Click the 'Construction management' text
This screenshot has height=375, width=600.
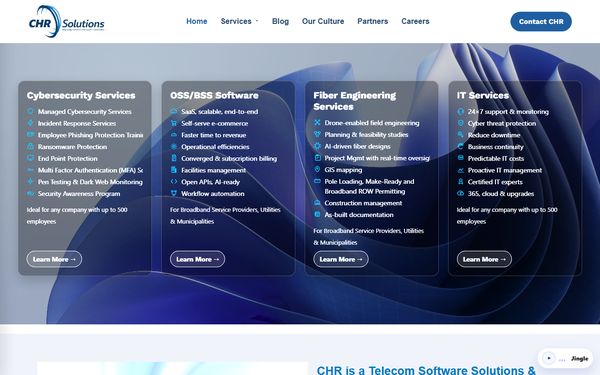point(363,203)
